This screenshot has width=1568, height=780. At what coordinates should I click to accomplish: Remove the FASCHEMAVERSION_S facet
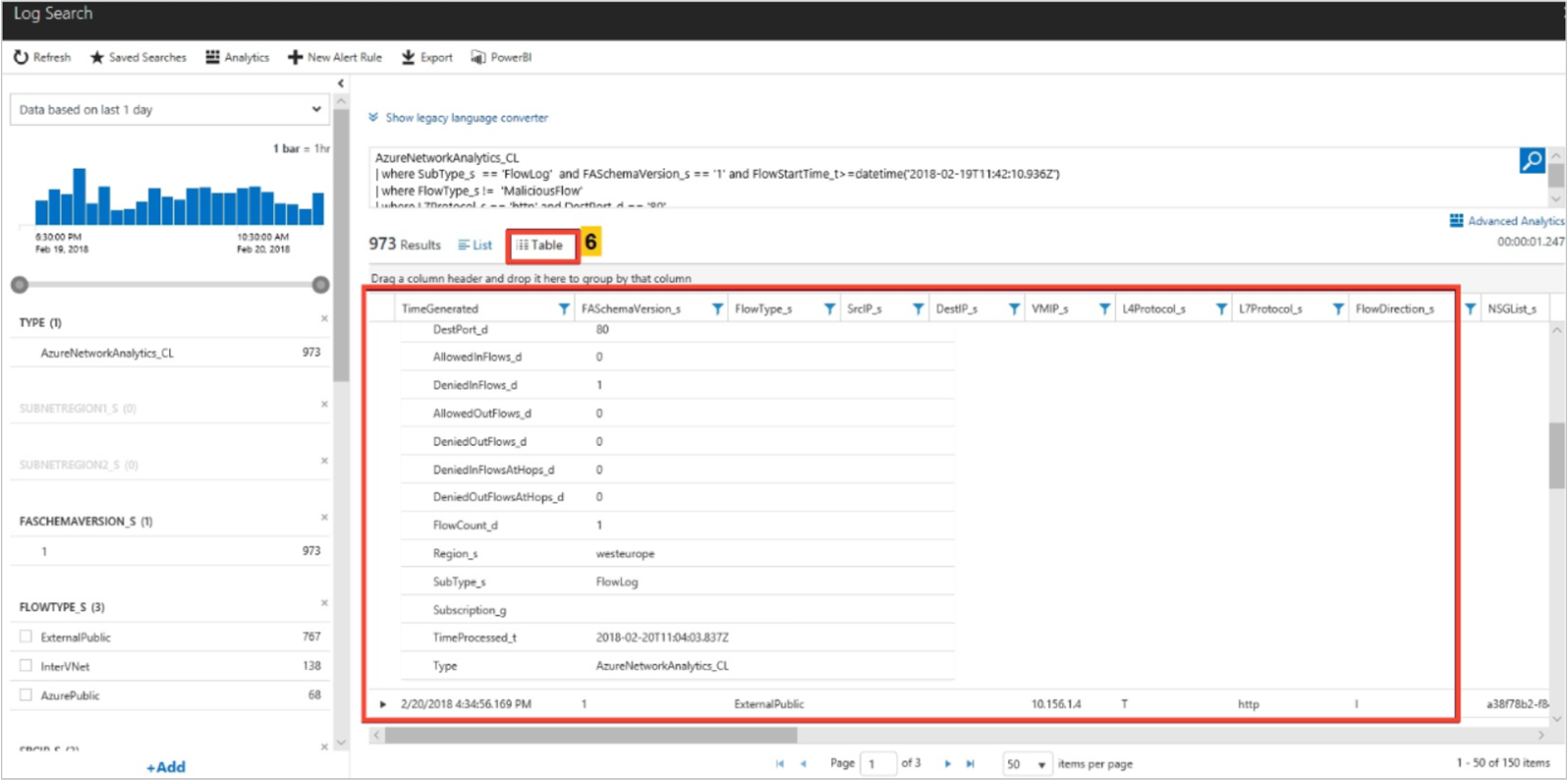[x=324, y=517]
